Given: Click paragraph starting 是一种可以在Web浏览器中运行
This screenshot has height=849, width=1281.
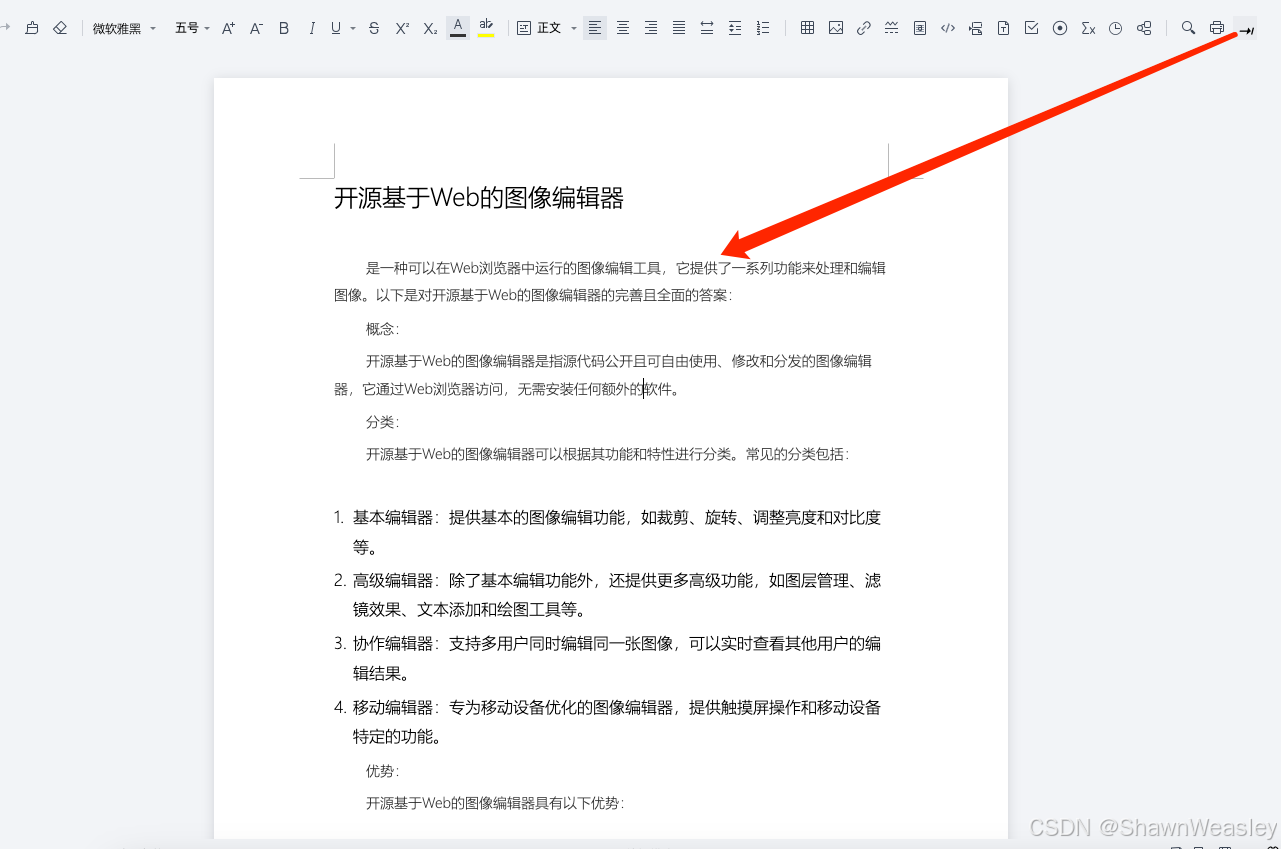Looking at the screenshot, I should (610, 282).
